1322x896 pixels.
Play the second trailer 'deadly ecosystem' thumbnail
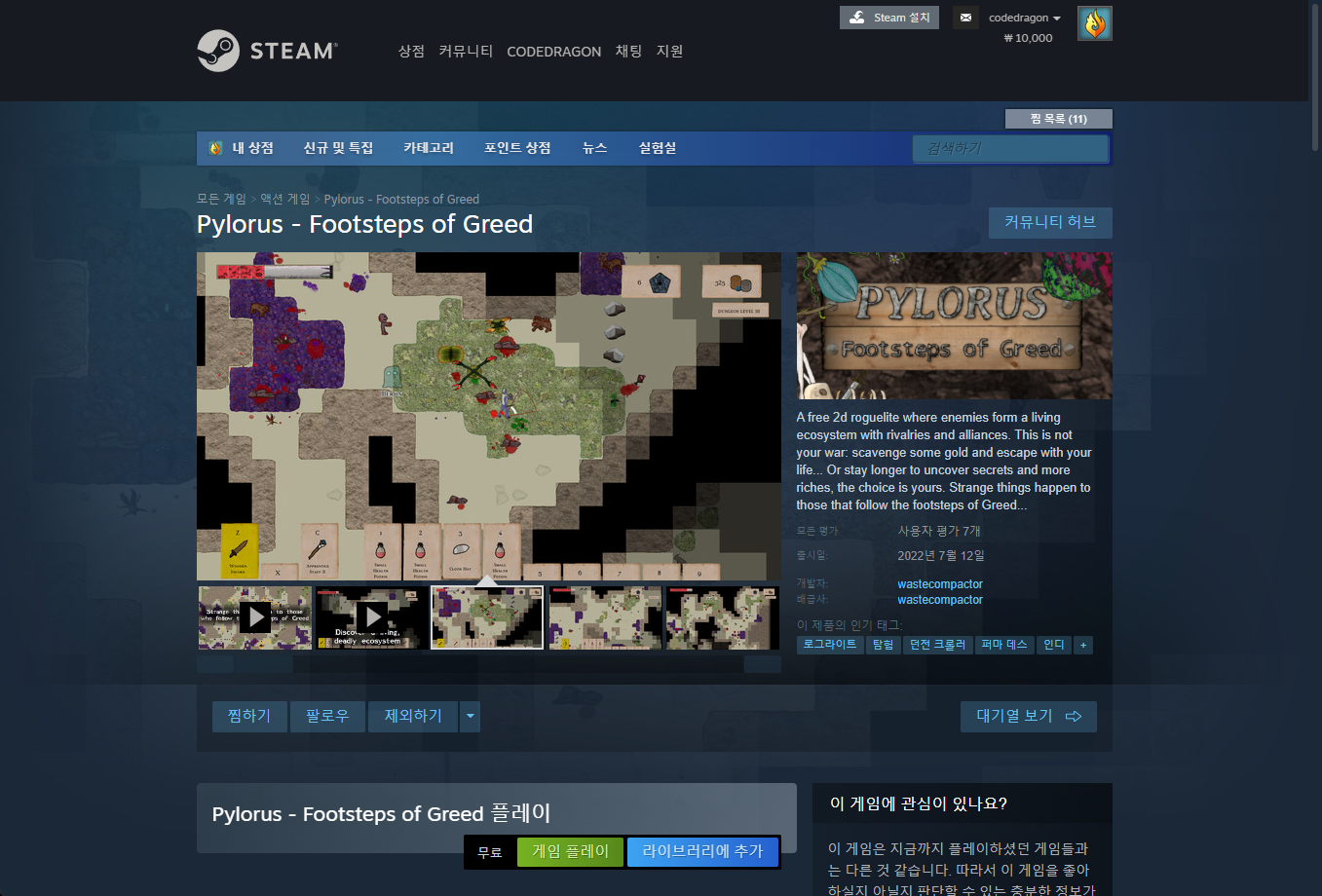point(371,617)
